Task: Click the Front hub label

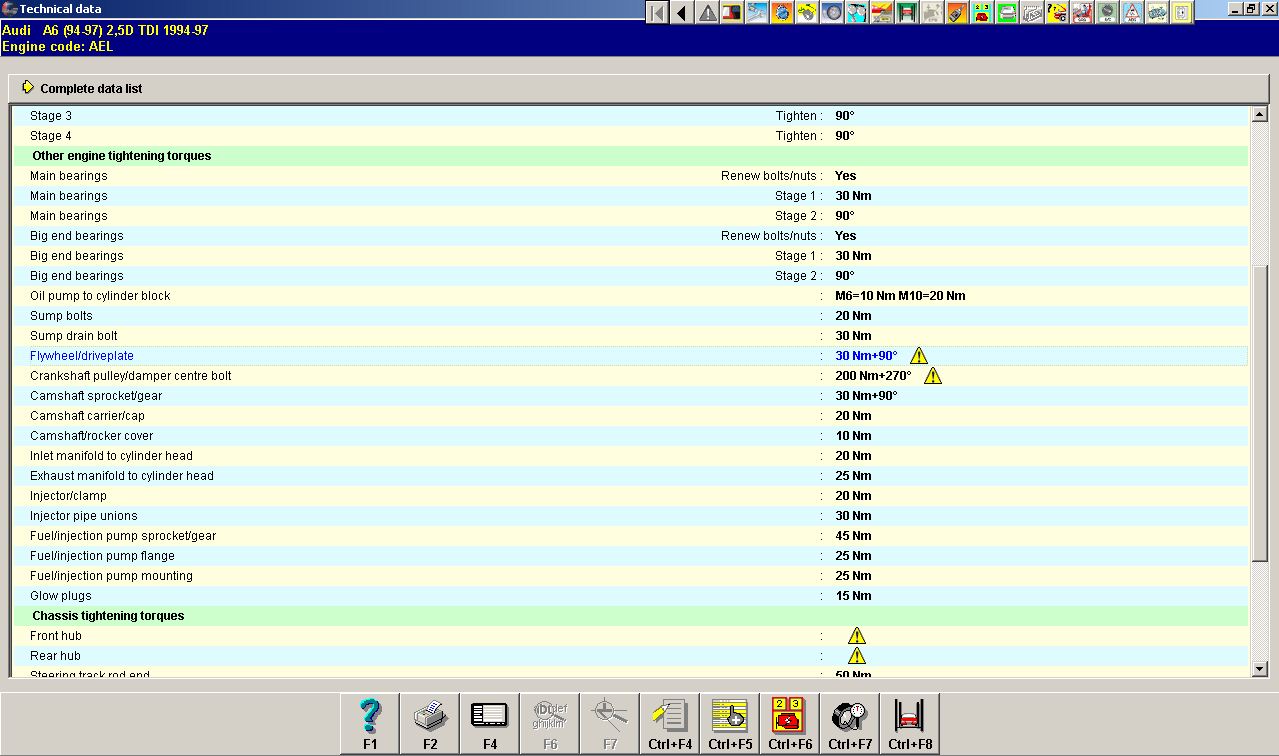Action: coord(56,636)
